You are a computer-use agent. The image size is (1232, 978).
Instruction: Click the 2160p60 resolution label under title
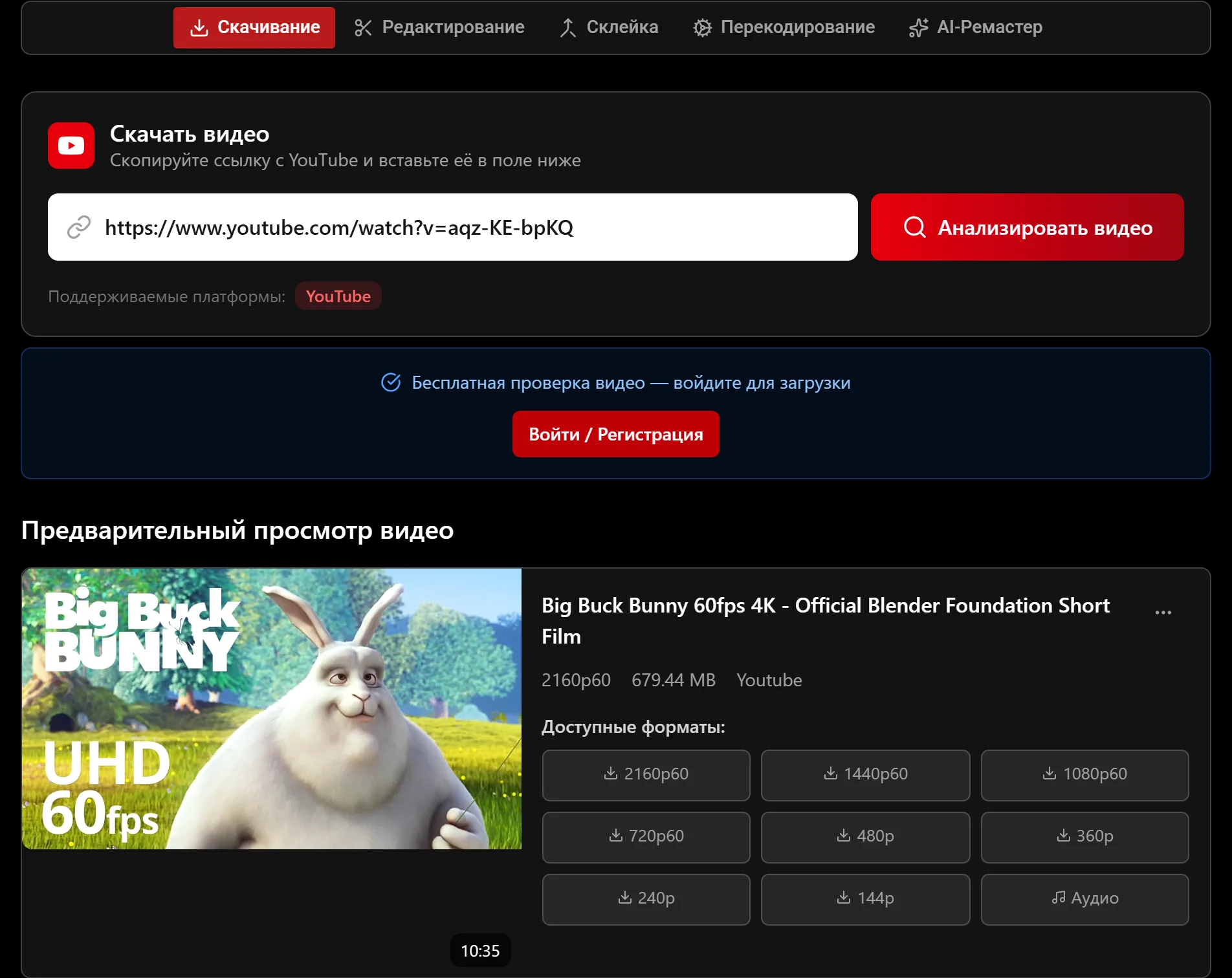tap(576, 680)
